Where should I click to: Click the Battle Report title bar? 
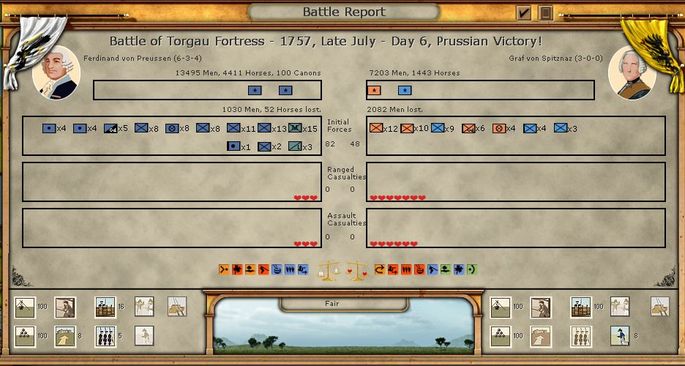344,12
